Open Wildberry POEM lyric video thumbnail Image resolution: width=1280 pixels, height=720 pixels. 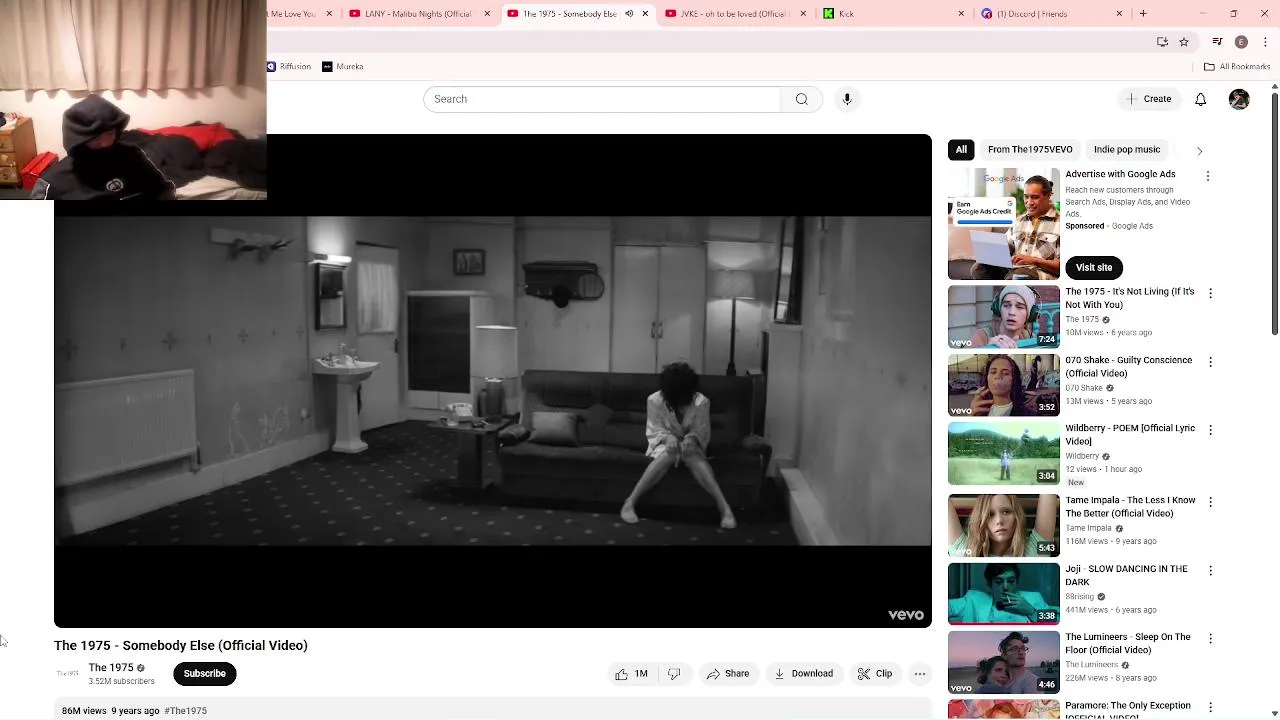pos(1003,453)
